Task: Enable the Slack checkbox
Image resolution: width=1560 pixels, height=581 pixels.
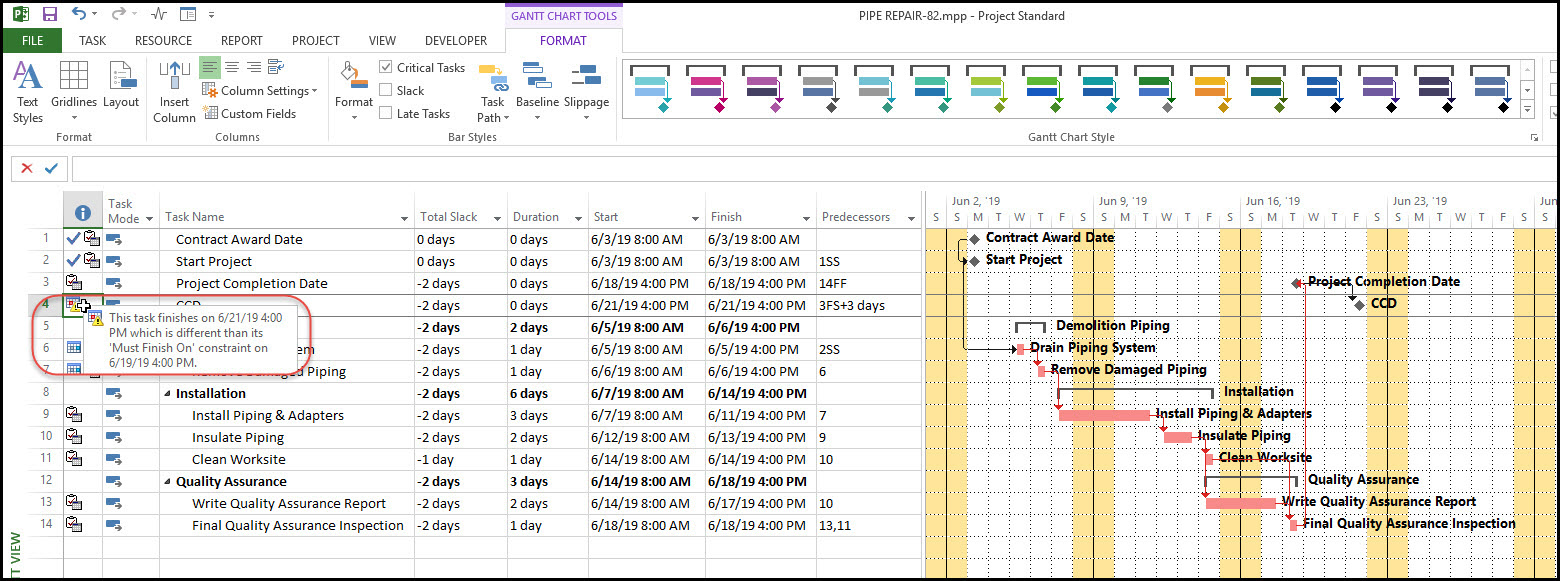Action: pos(386,90)
